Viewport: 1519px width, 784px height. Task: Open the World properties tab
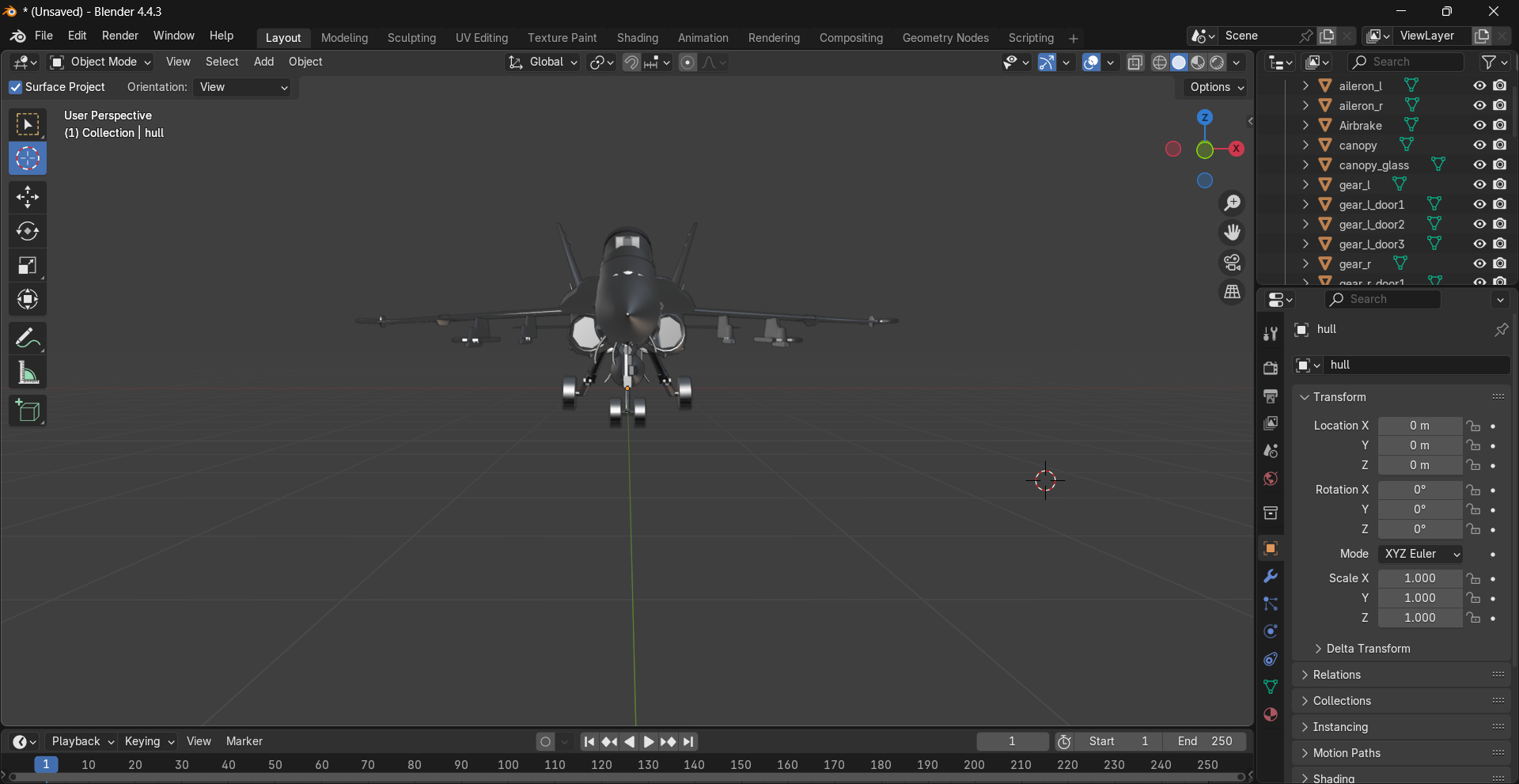pyautogui.click(x=1271, y=479)
